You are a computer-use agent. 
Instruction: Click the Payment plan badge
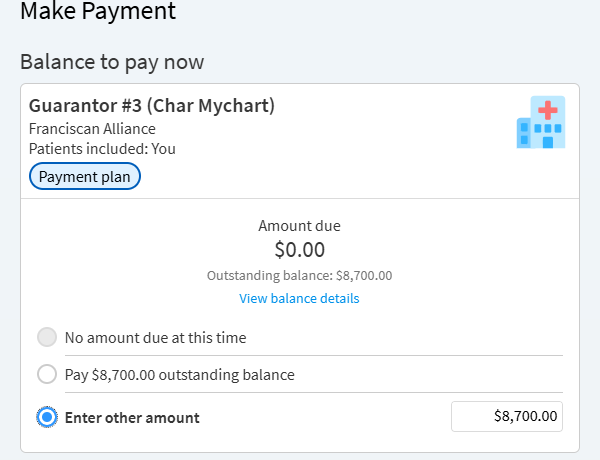pos(85,176)
